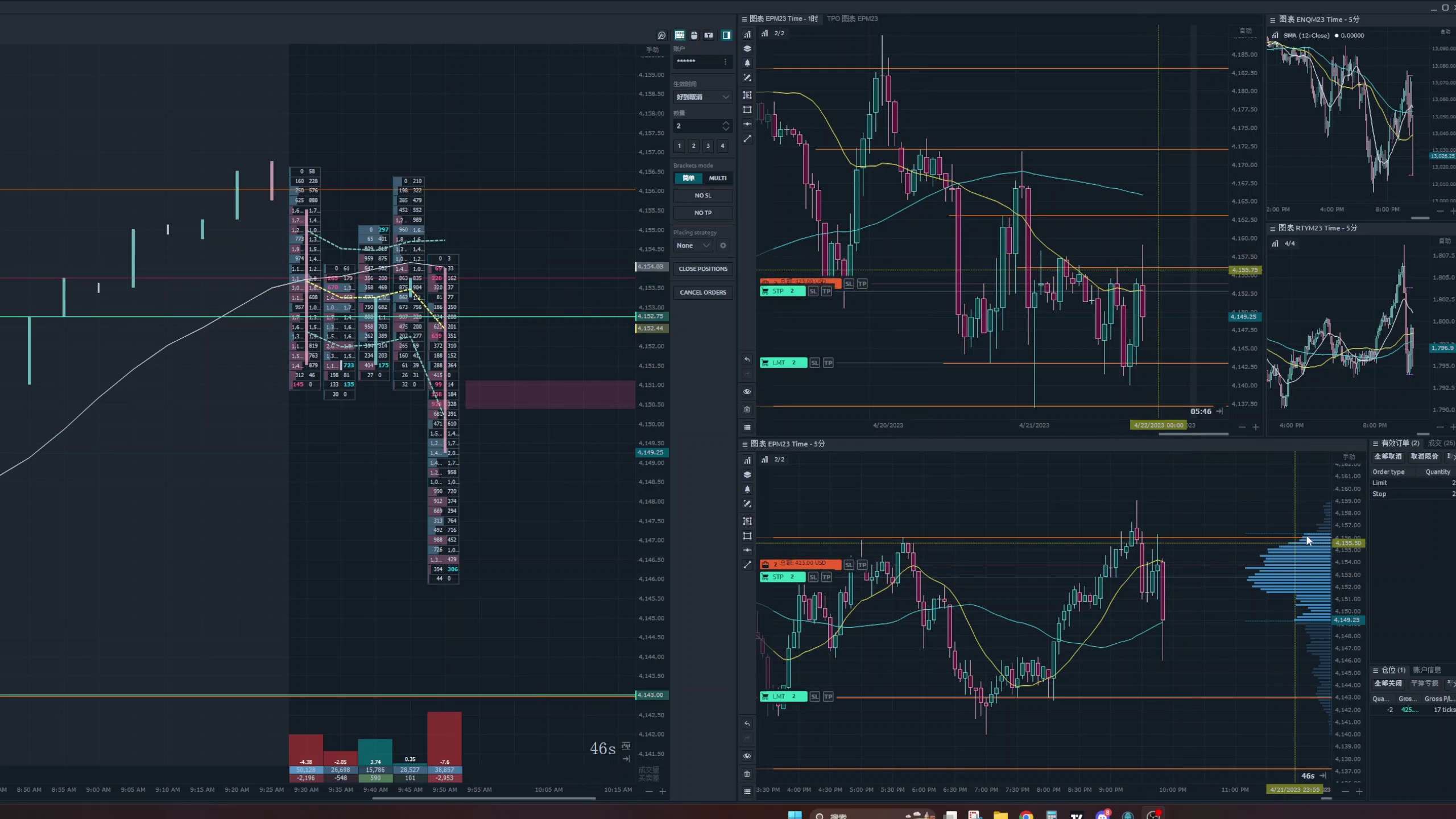1456x819 pixels.
Task: Click undo arrow in hourly chart sidebar
Action: [x=747, y=359]
